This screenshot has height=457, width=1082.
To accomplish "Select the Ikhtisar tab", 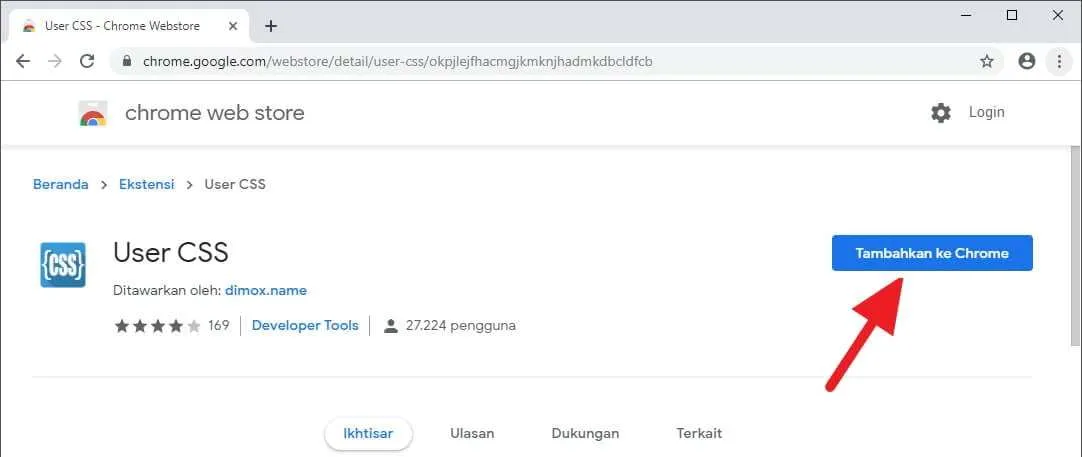I will [368, 434].
